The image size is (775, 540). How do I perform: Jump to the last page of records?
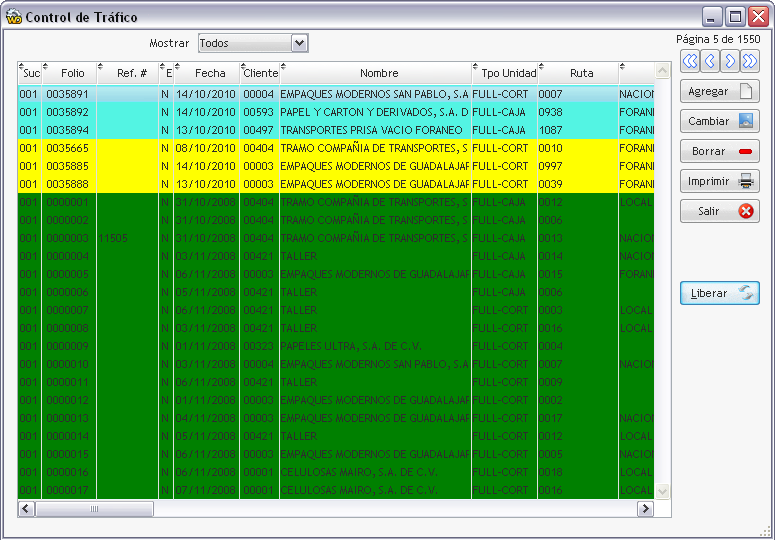point(749,61)
